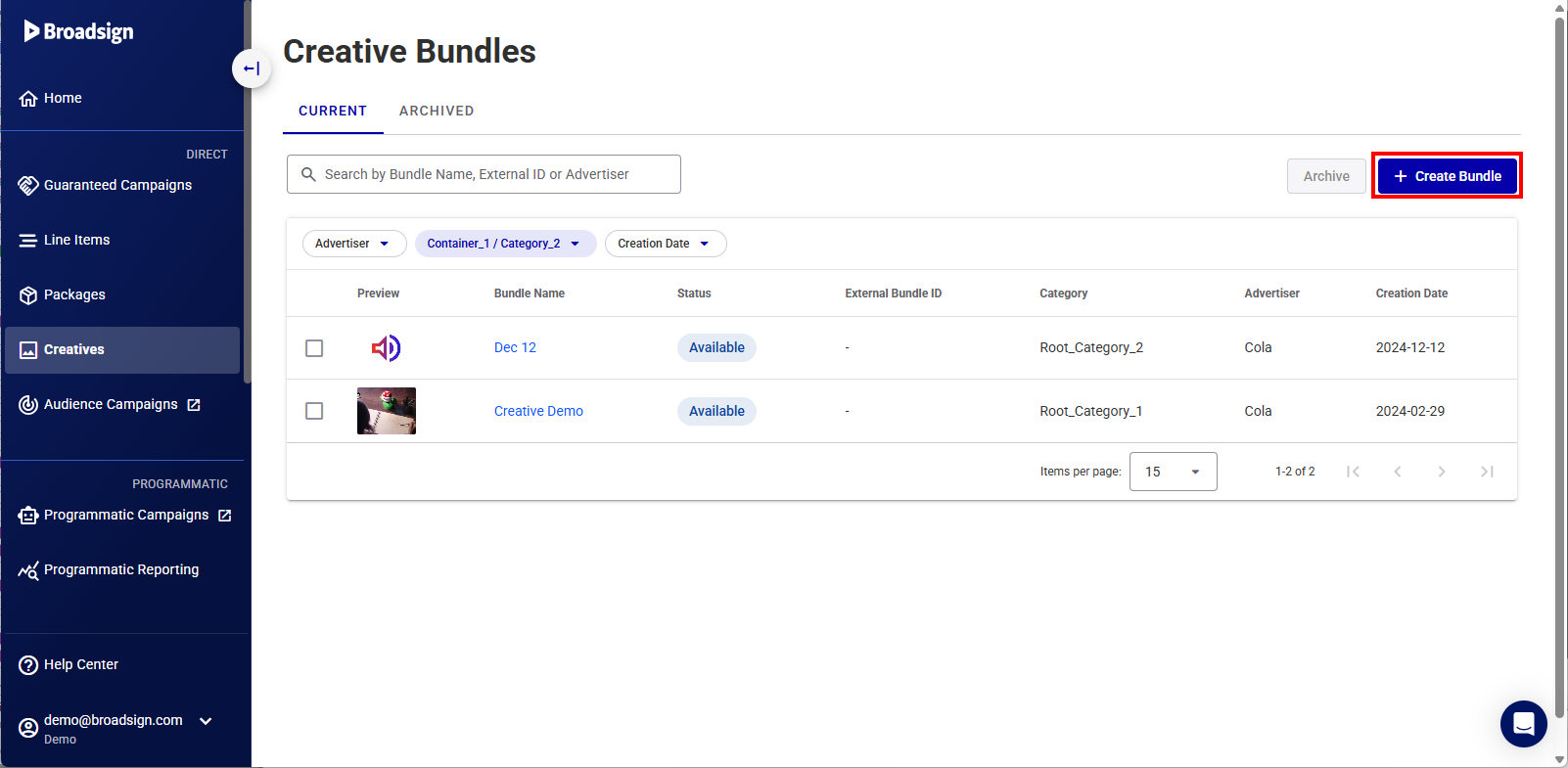Open the chat support bubble icon
1568x768 pixels.
click(1523, 724)
